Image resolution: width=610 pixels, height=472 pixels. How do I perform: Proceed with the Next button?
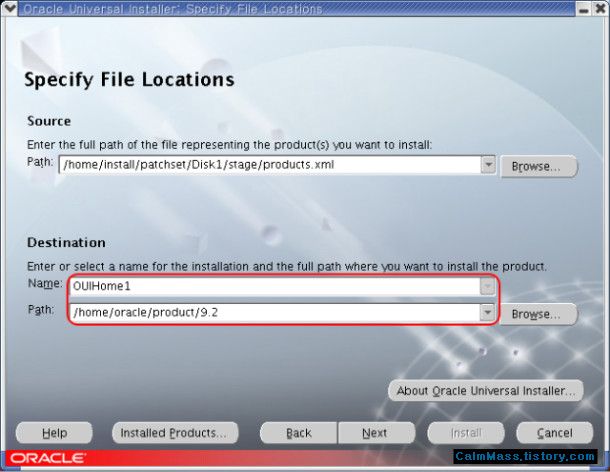376,433
